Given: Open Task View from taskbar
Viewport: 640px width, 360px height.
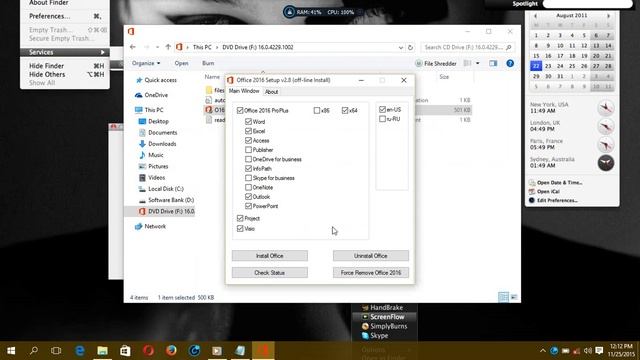Looking at the screenshot, I should pyautogui.click(x=56, y=351).
